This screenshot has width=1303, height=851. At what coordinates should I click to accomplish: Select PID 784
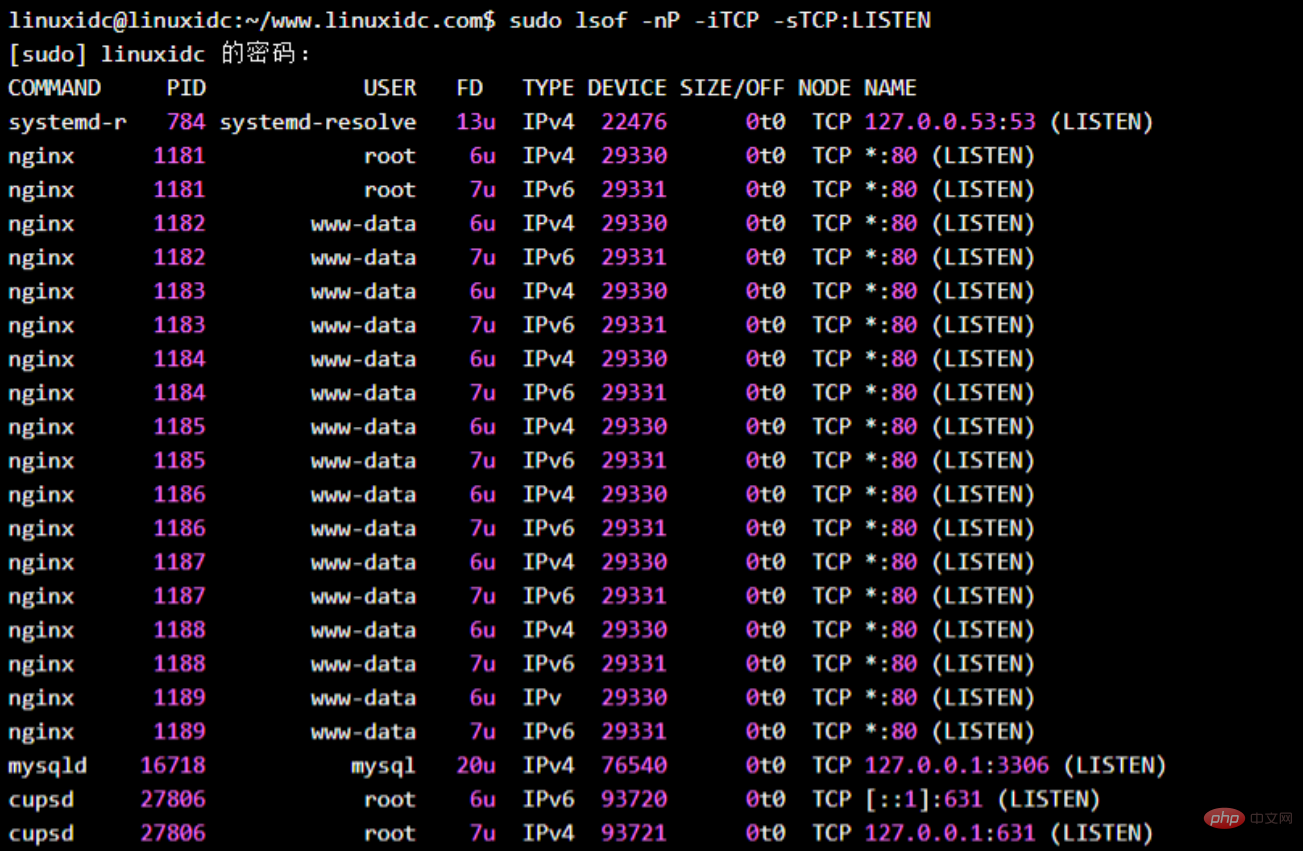tap(186, 122)
